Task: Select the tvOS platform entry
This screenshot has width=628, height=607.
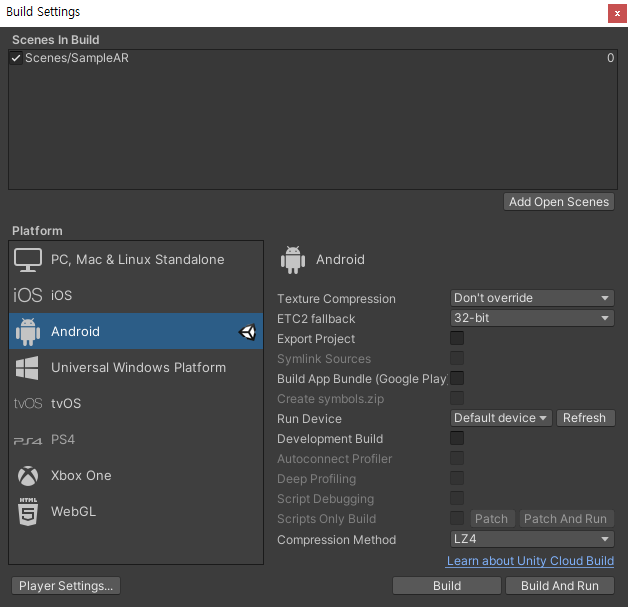Action: point(136,403)
